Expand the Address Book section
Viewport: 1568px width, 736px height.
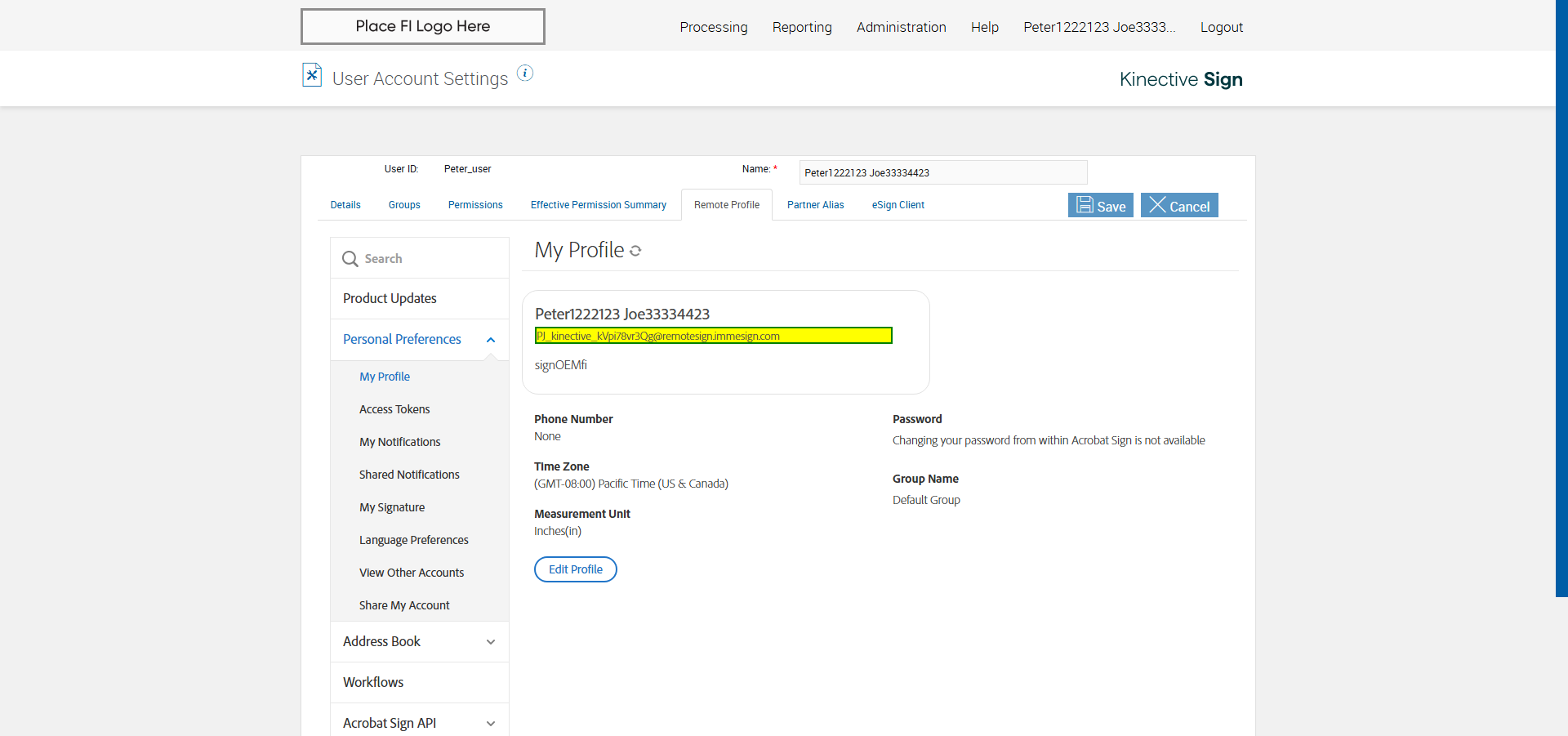(x=491, y=642)
